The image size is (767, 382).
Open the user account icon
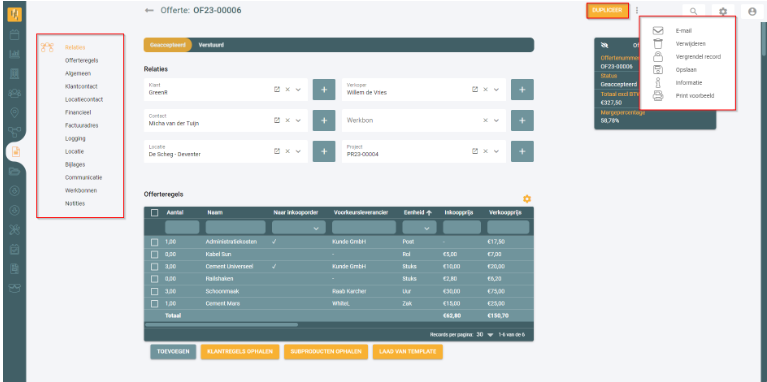[x=752, y=11]
